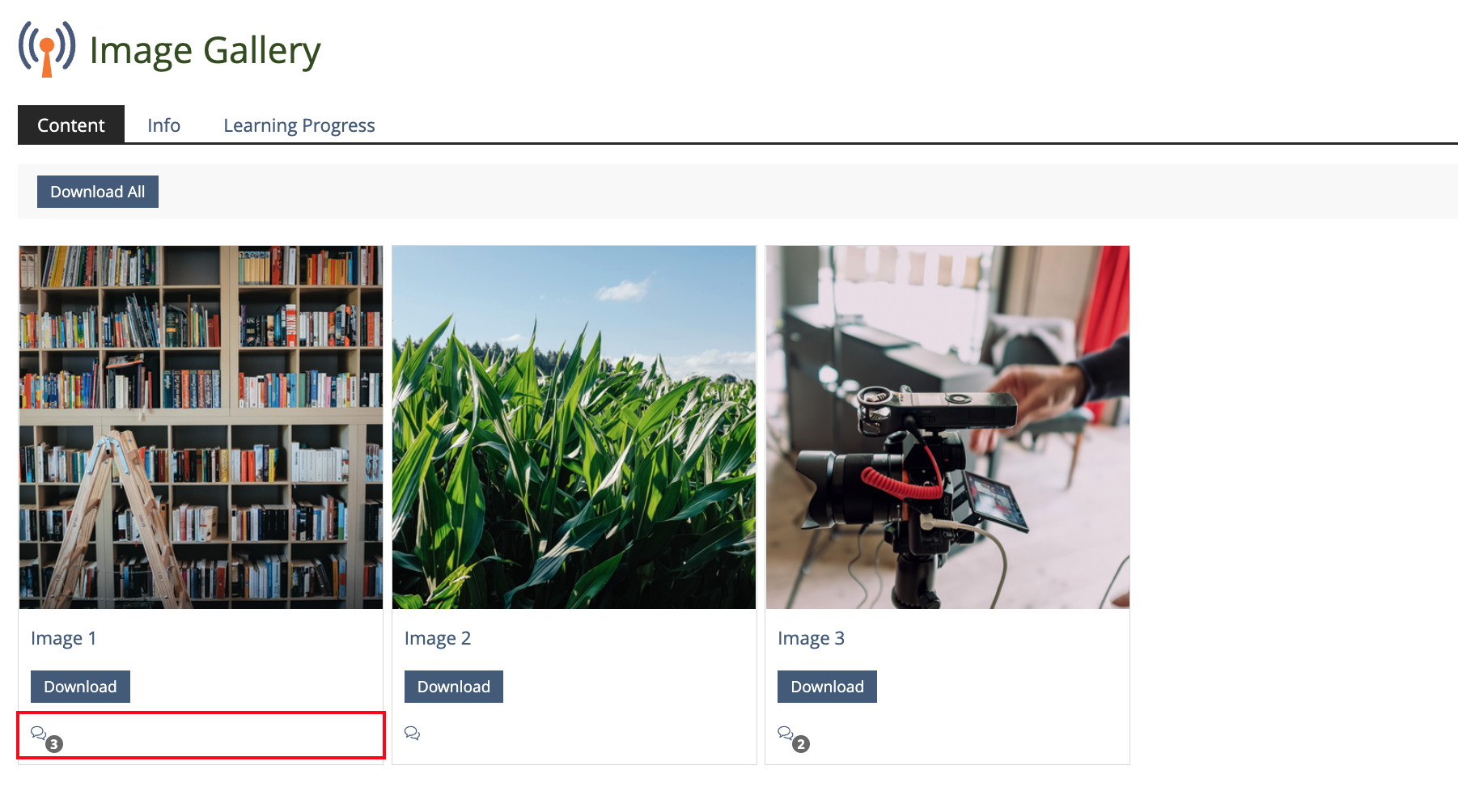
Task: Open the Info tab
Action: (163, 125)
